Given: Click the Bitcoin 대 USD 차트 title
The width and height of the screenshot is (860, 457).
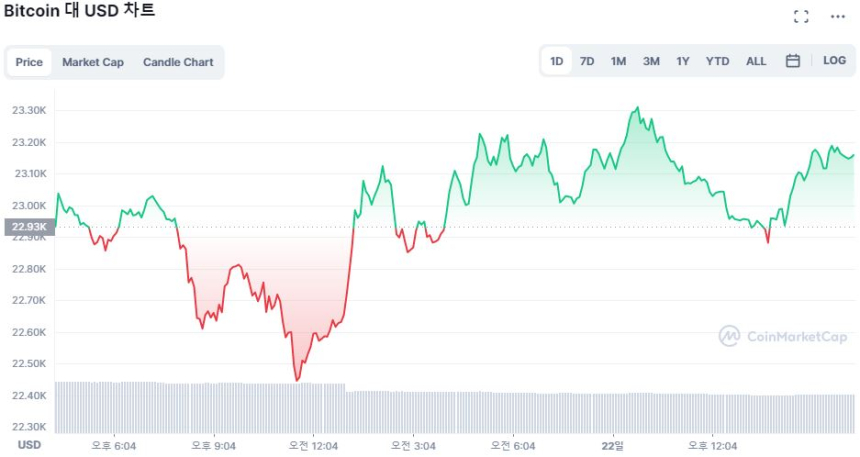Looking at the screenshot, I should 79,11.
